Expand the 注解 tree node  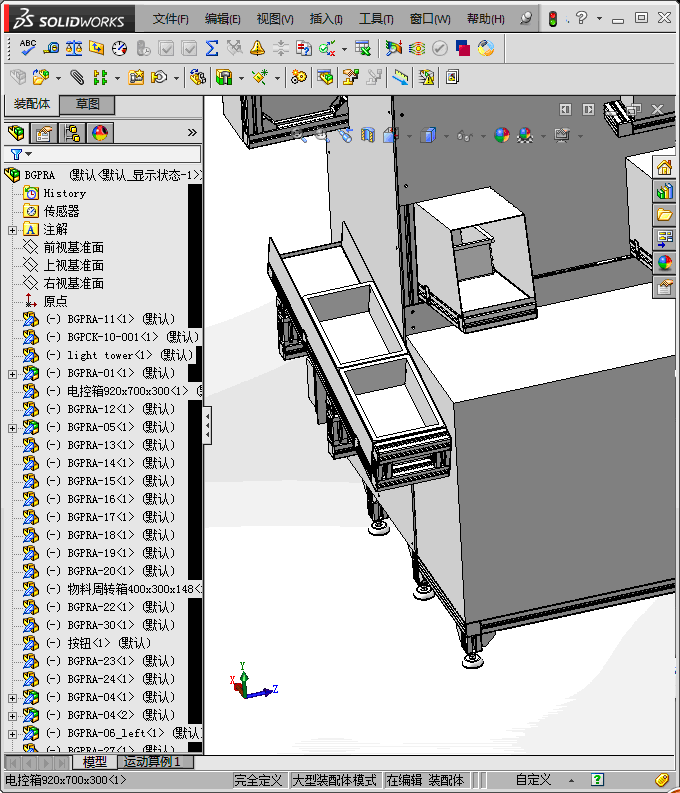13,230
